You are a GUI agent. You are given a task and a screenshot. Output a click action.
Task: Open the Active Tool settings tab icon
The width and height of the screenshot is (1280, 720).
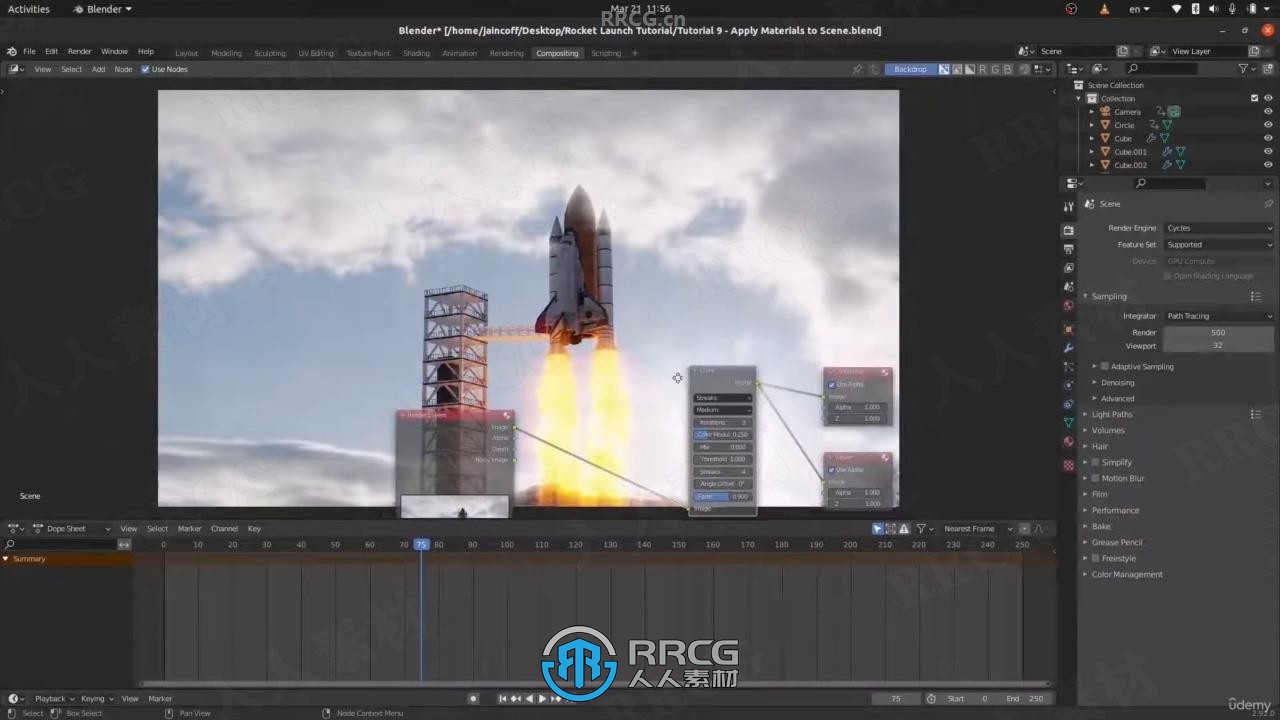[x=1068, y=206]
